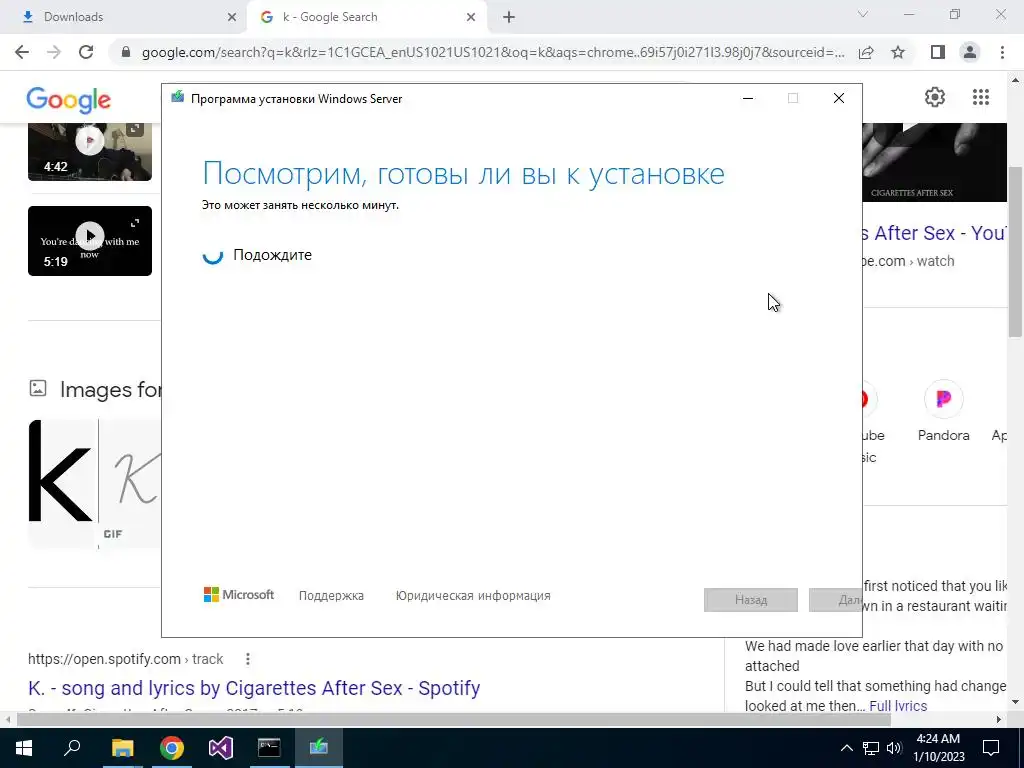Open Visual Studio from the taskbar
The image size is (1024, 768).
[x=220, y=748]
